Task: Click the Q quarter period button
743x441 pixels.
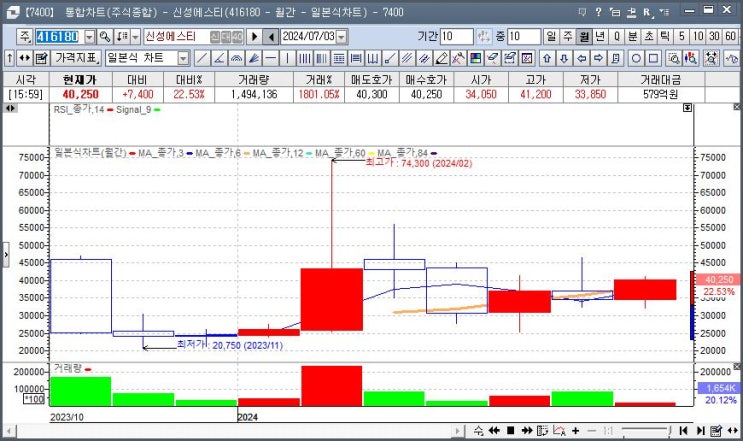Action: [x=616, y=36]
